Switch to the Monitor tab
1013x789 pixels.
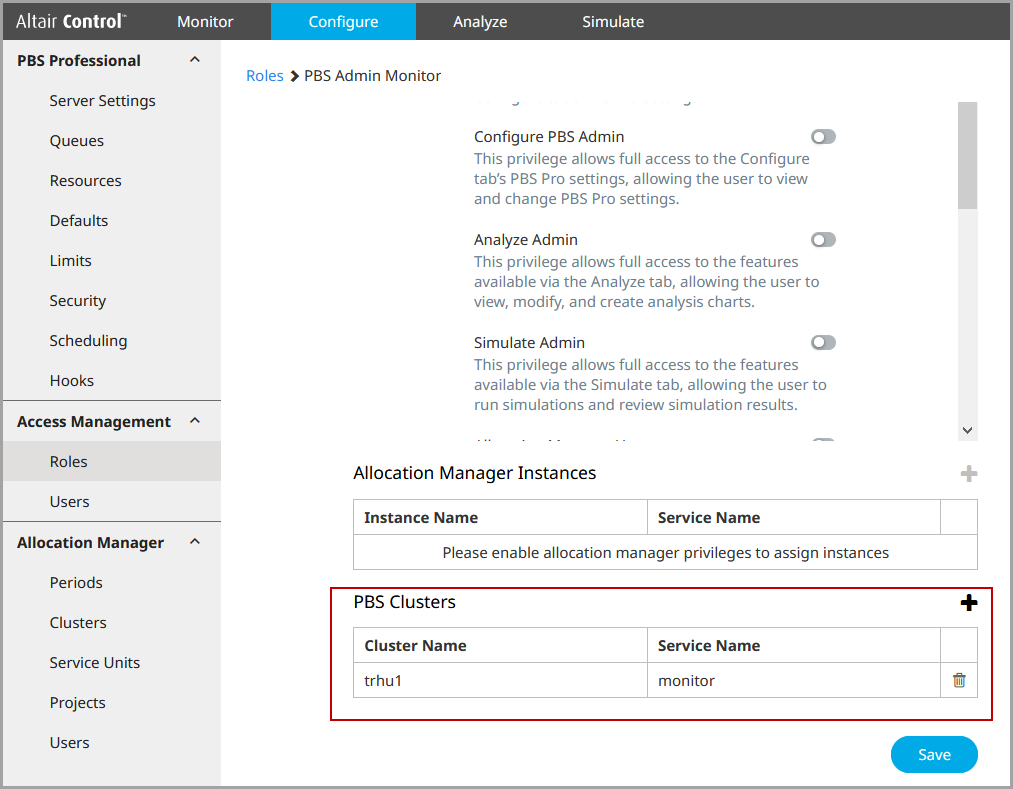tap(205, 21)
